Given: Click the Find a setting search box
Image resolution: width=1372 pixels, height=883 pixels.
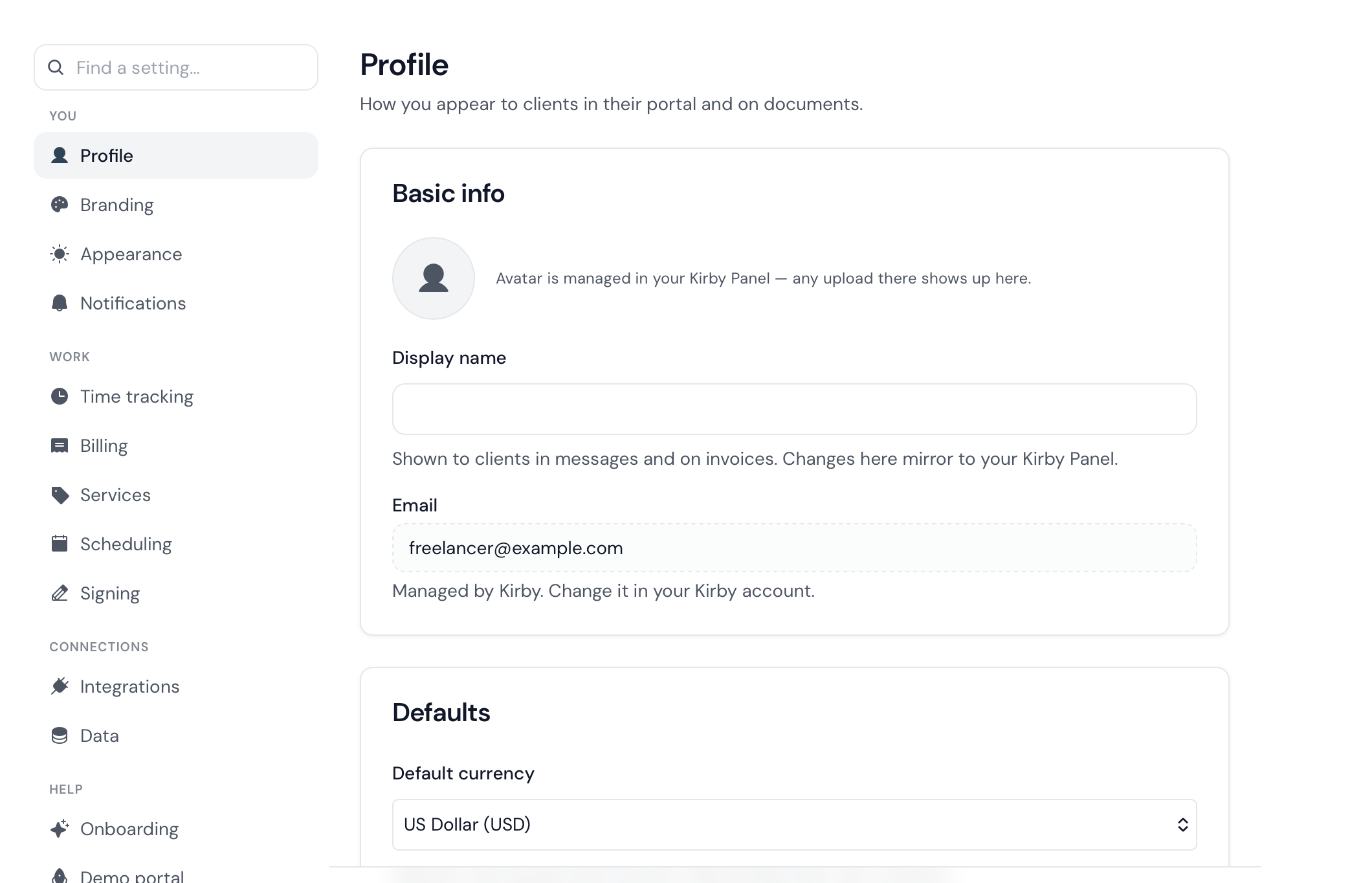Looking at the screenshot, I should pyautogui.click(x=176, y=67).
